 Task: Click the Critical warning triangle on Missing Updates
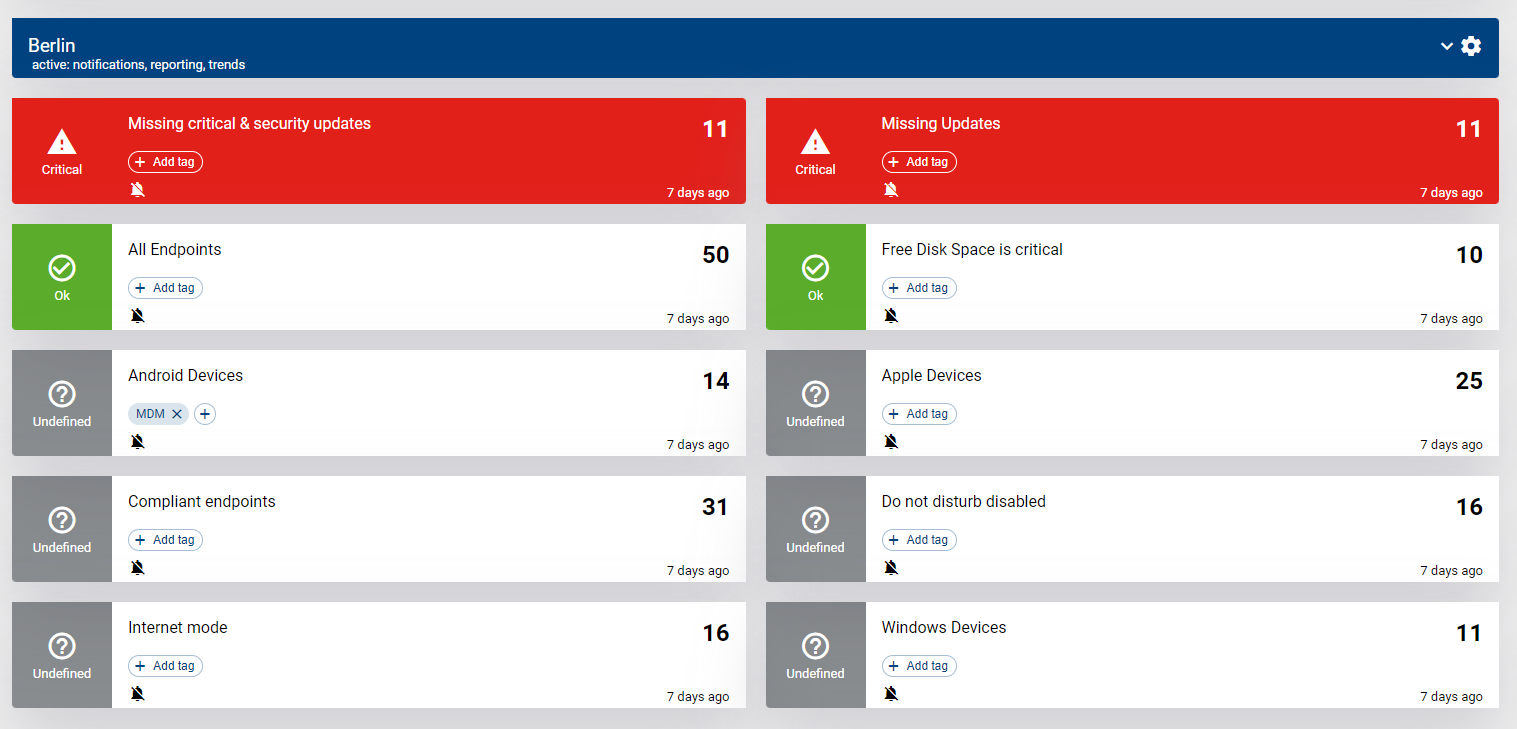coord(815,141)
